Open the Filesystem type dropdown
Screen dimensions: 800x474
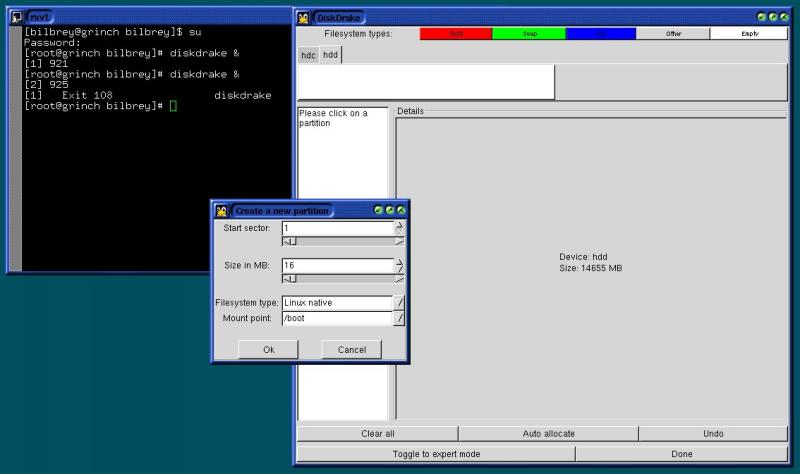point(399,302)
